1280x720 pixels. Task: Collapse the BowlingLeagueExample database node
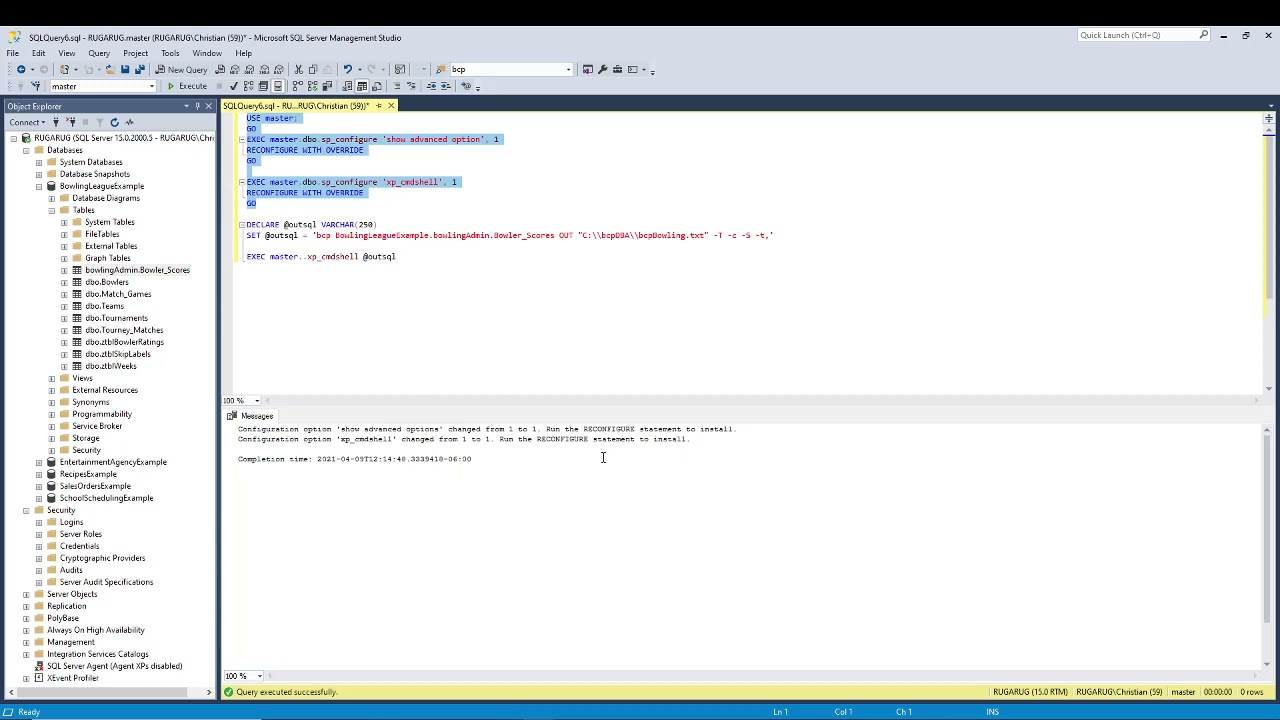(x=39, y=186)
